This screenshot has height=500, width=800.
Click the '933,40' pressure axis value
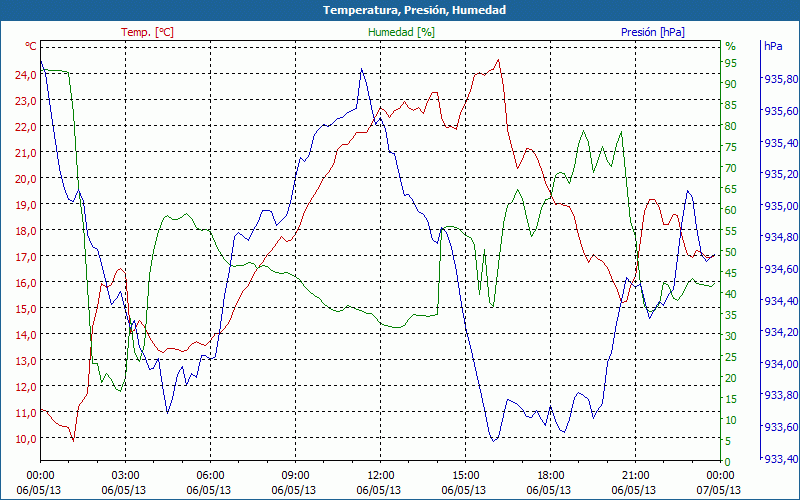click(781, 459)
